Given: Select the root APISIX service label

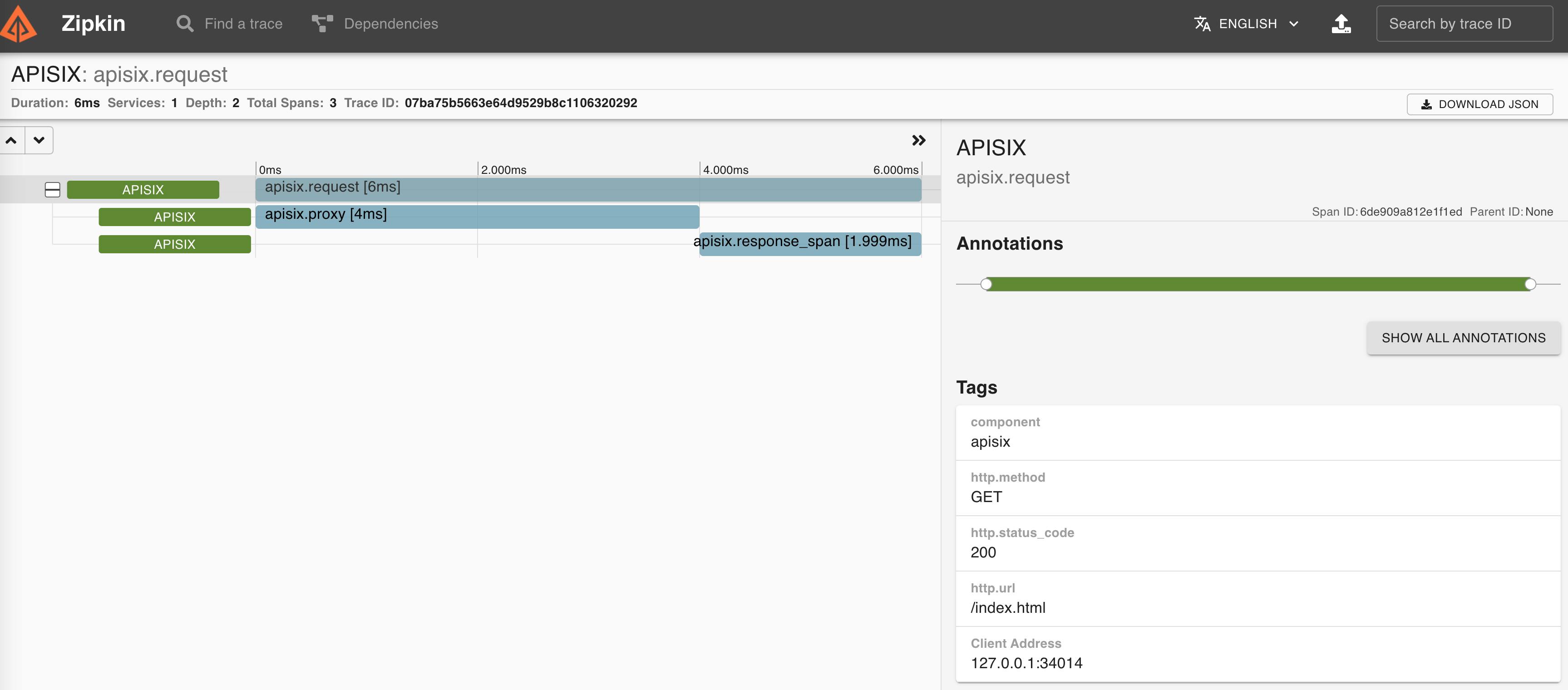Looking at the screenshot, I should coord(143,190).
